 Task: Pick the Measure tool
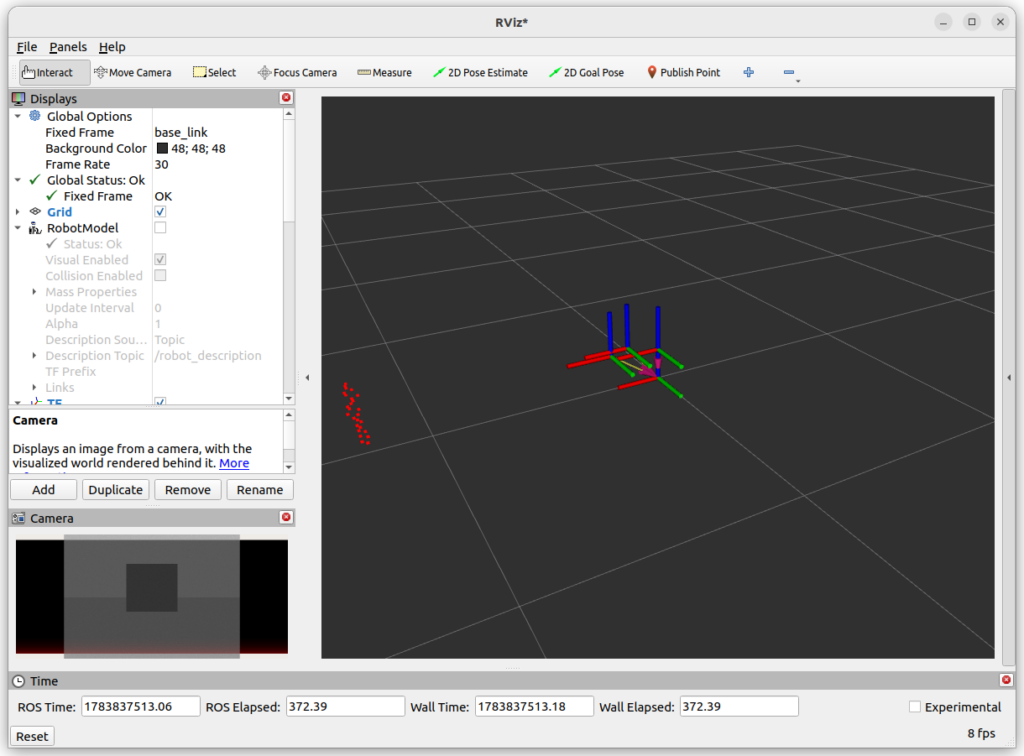coord(384,72)
